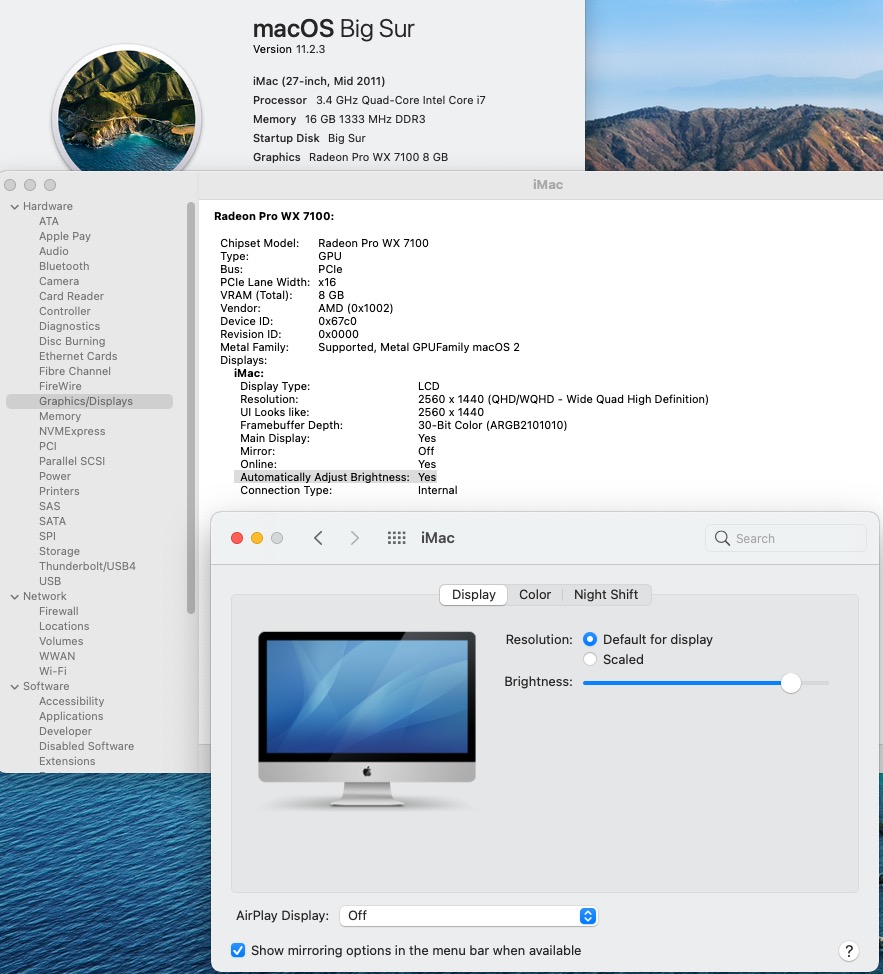Click in the Search field

[786, 538]
